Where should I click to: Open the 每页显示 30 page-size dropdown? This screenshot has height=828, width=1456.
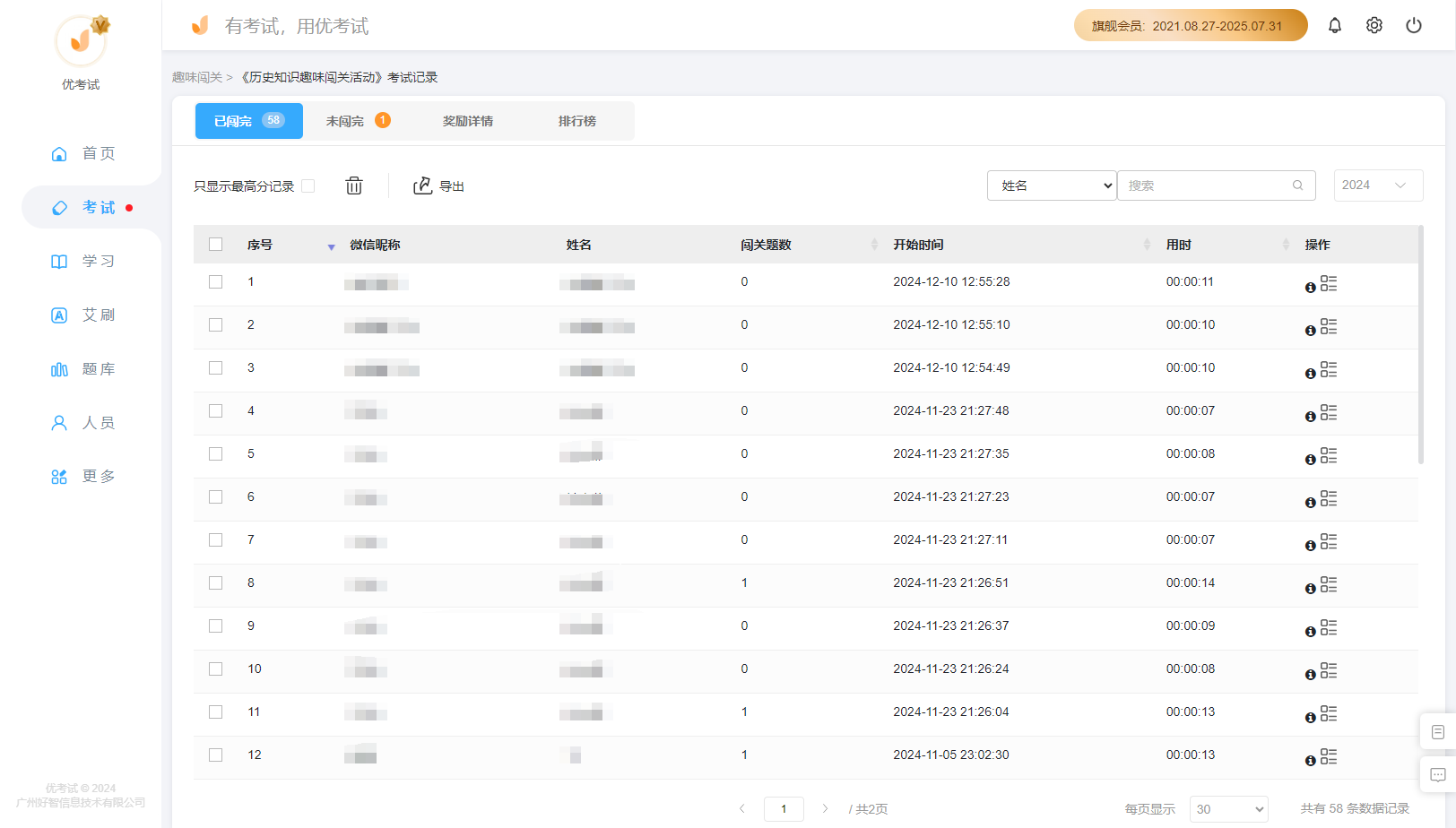(x=1228, y=809)
